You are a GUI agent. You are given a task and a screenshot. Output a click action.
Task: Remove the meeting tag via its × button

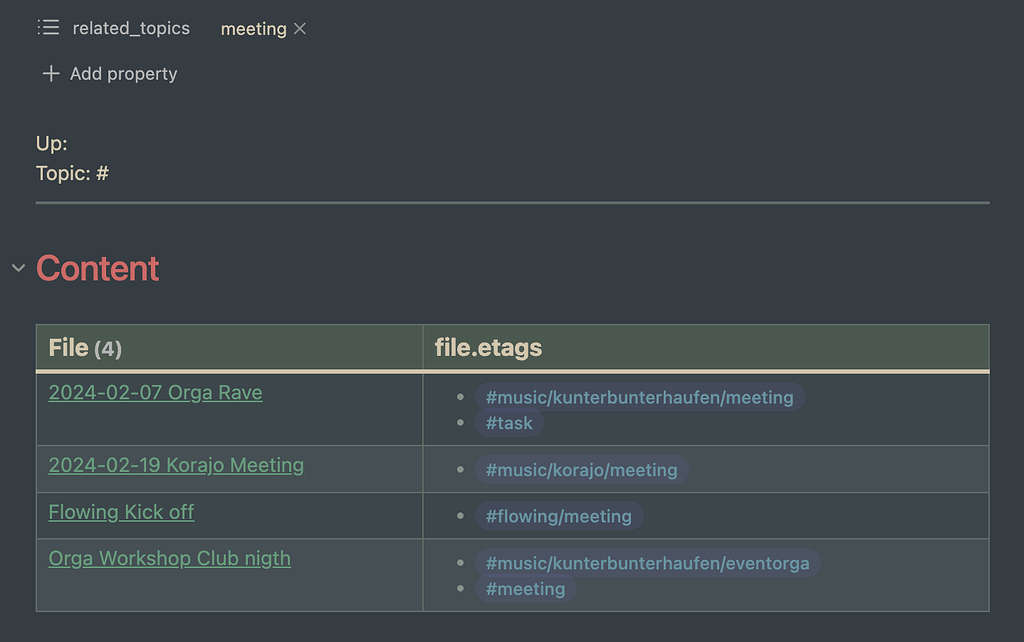tap(299, 29)
